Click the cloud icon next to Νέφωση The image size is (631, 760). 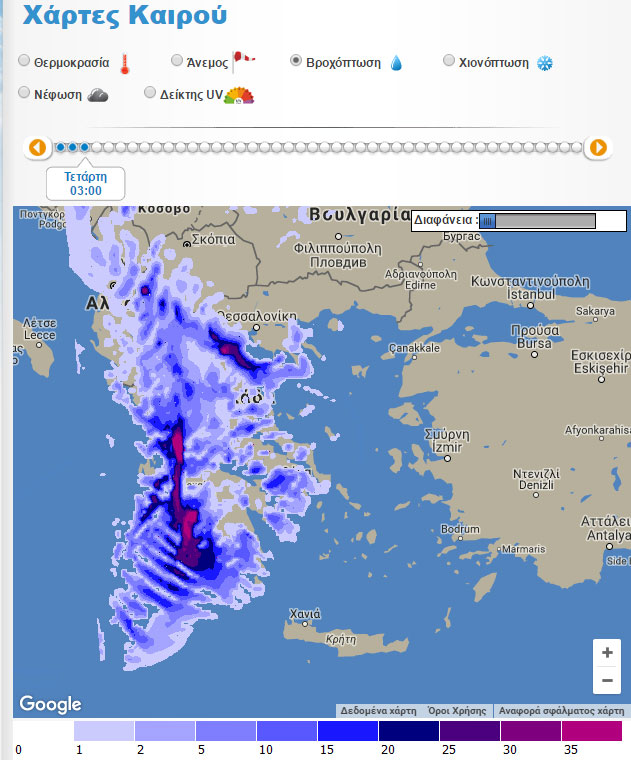97,95
